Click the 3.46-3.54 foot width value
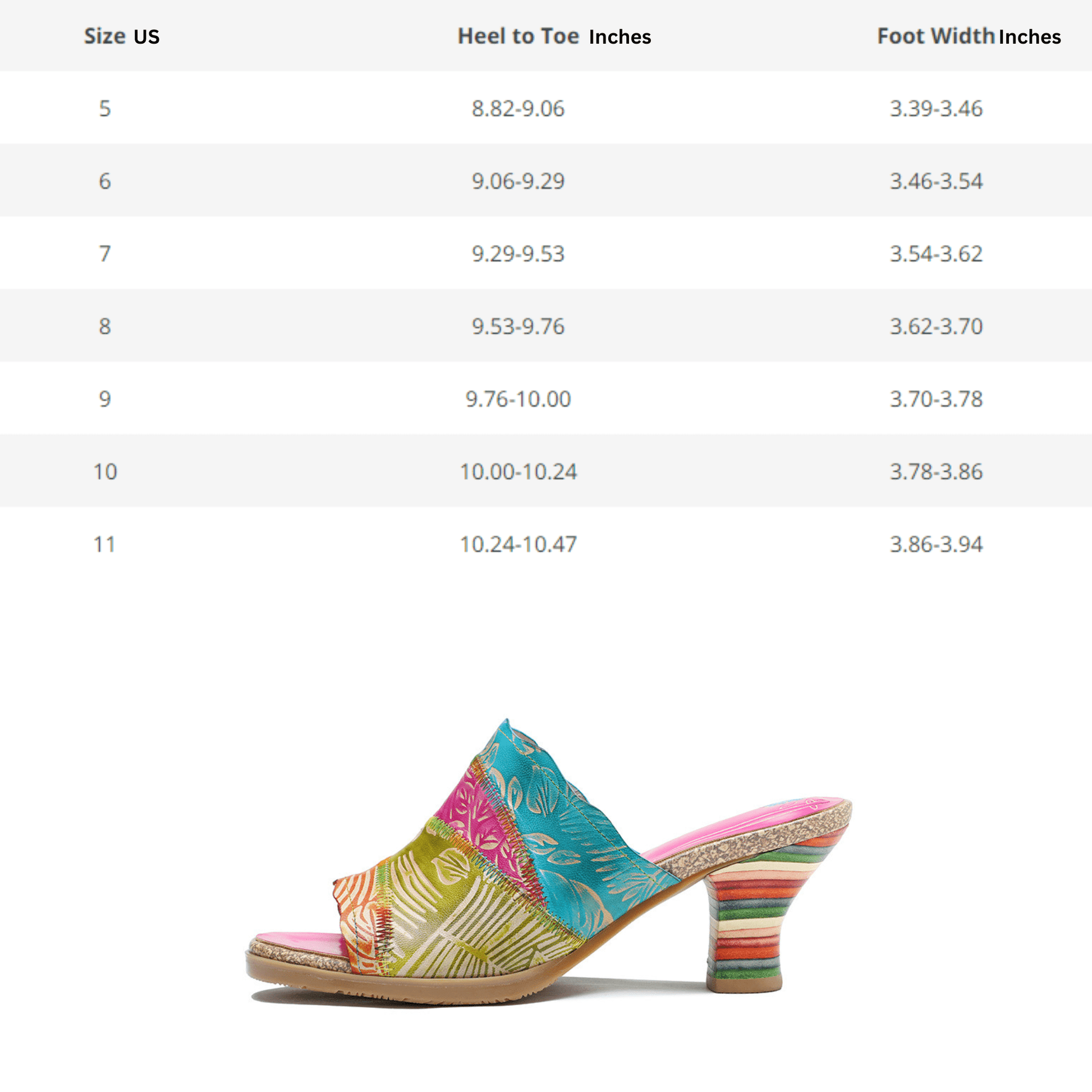 [936, 181]
